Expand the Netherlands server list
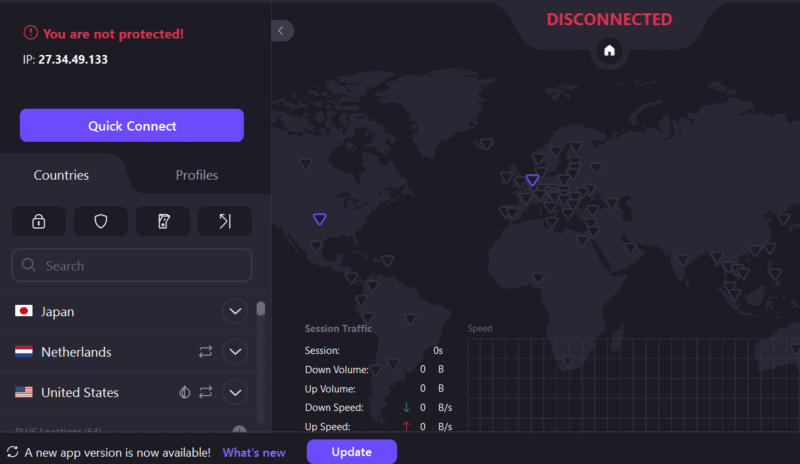Viewport: 800px width, 464px height. [235, 352]
